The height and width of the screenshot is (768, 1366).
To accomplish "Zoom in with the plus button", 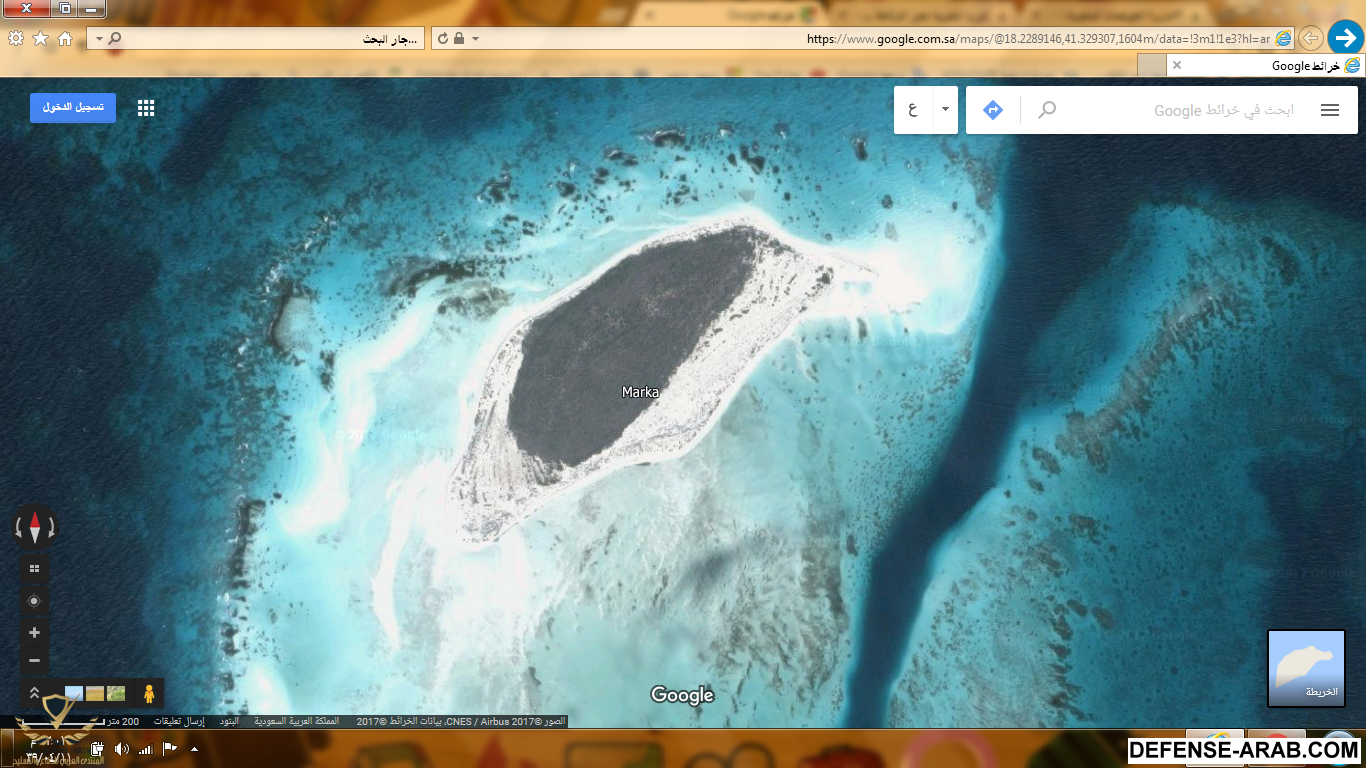I will [34, 633].
